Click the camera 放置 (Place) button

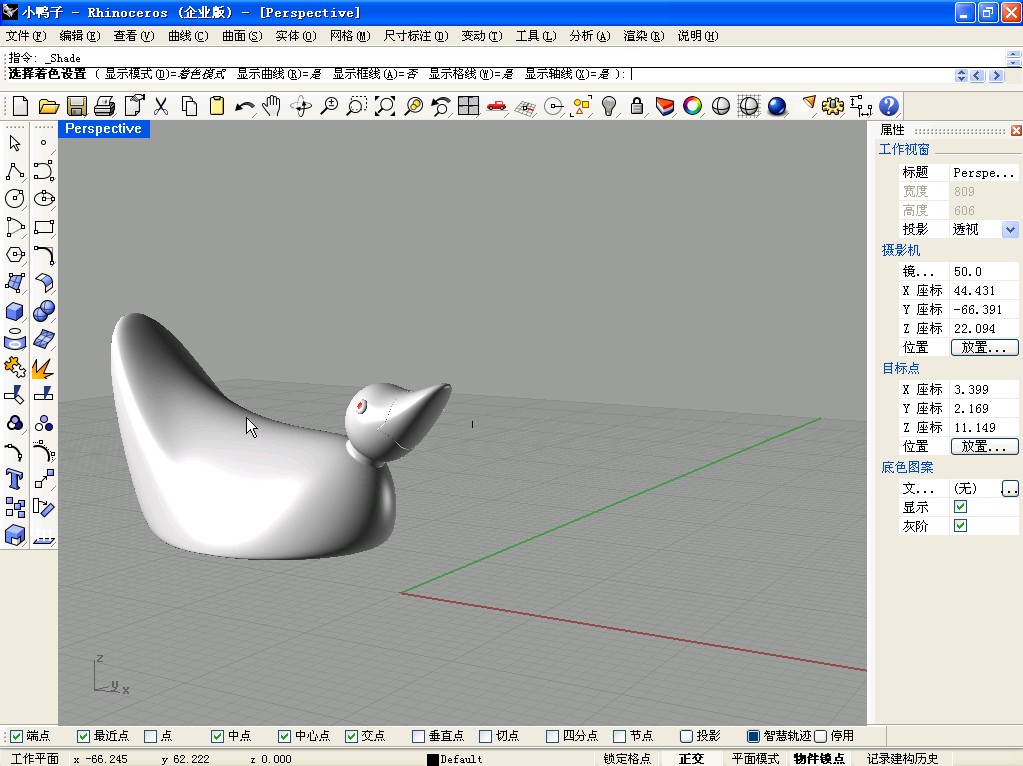coord(984,348)
